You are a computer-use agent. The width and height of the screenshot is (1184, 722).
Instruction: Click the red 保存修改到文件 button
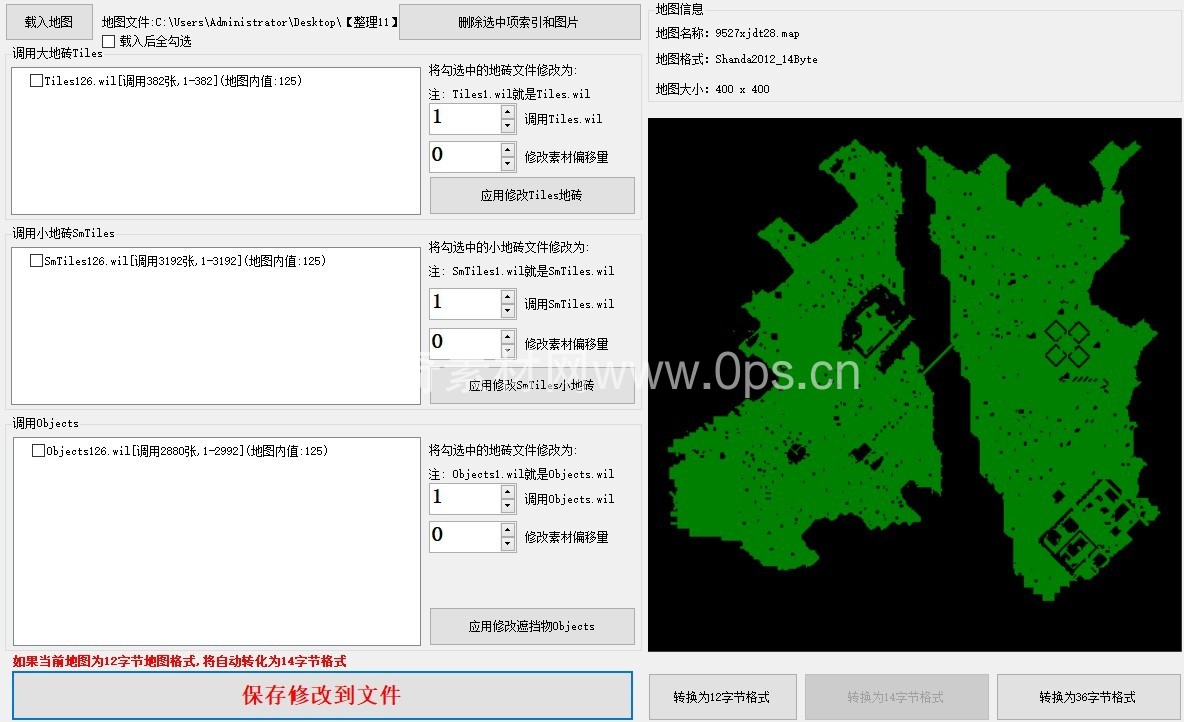[322, 695]
